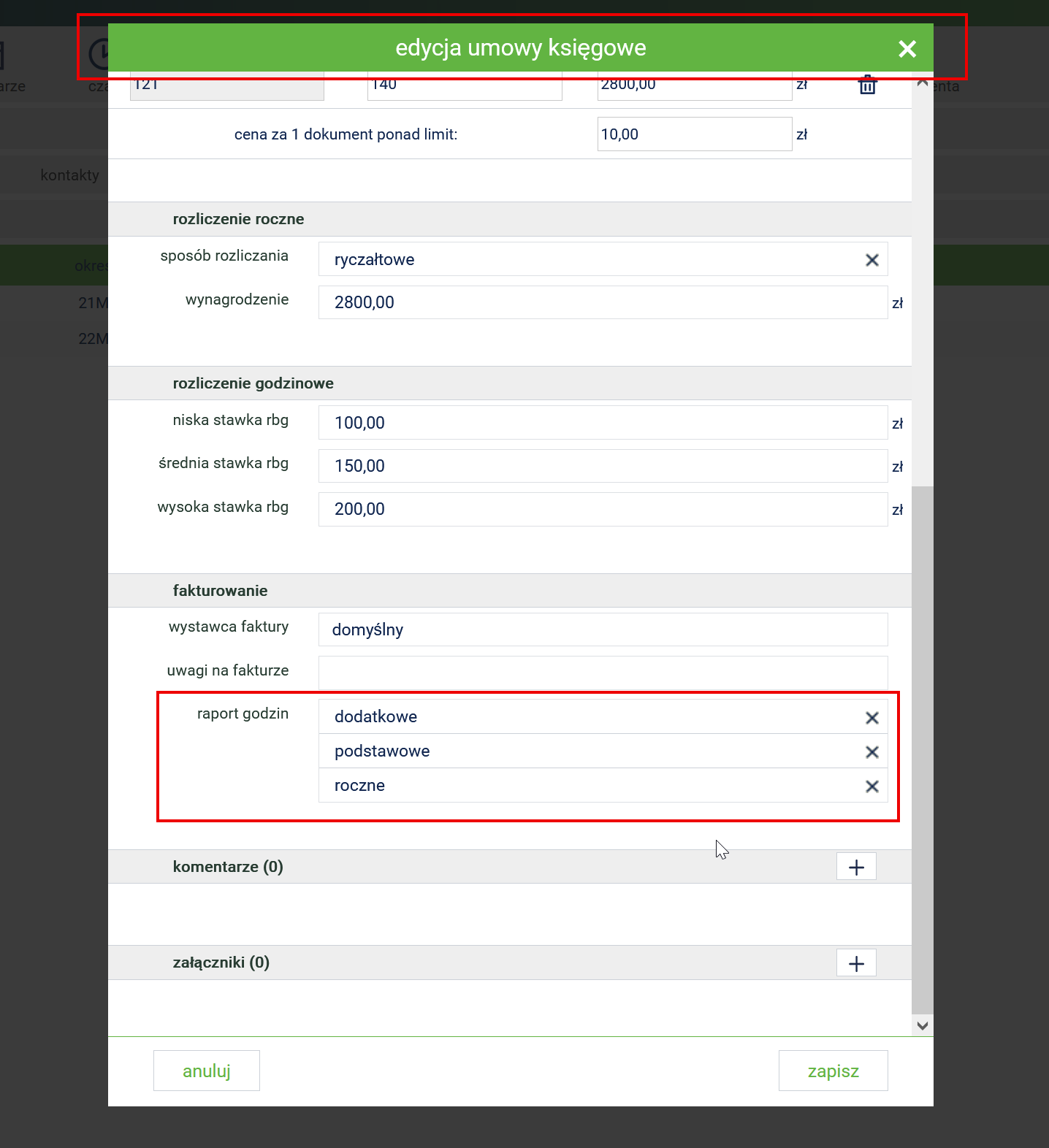Focus wysoka stawka rbg input
1049x1148 pixels.
coord(603,509)
